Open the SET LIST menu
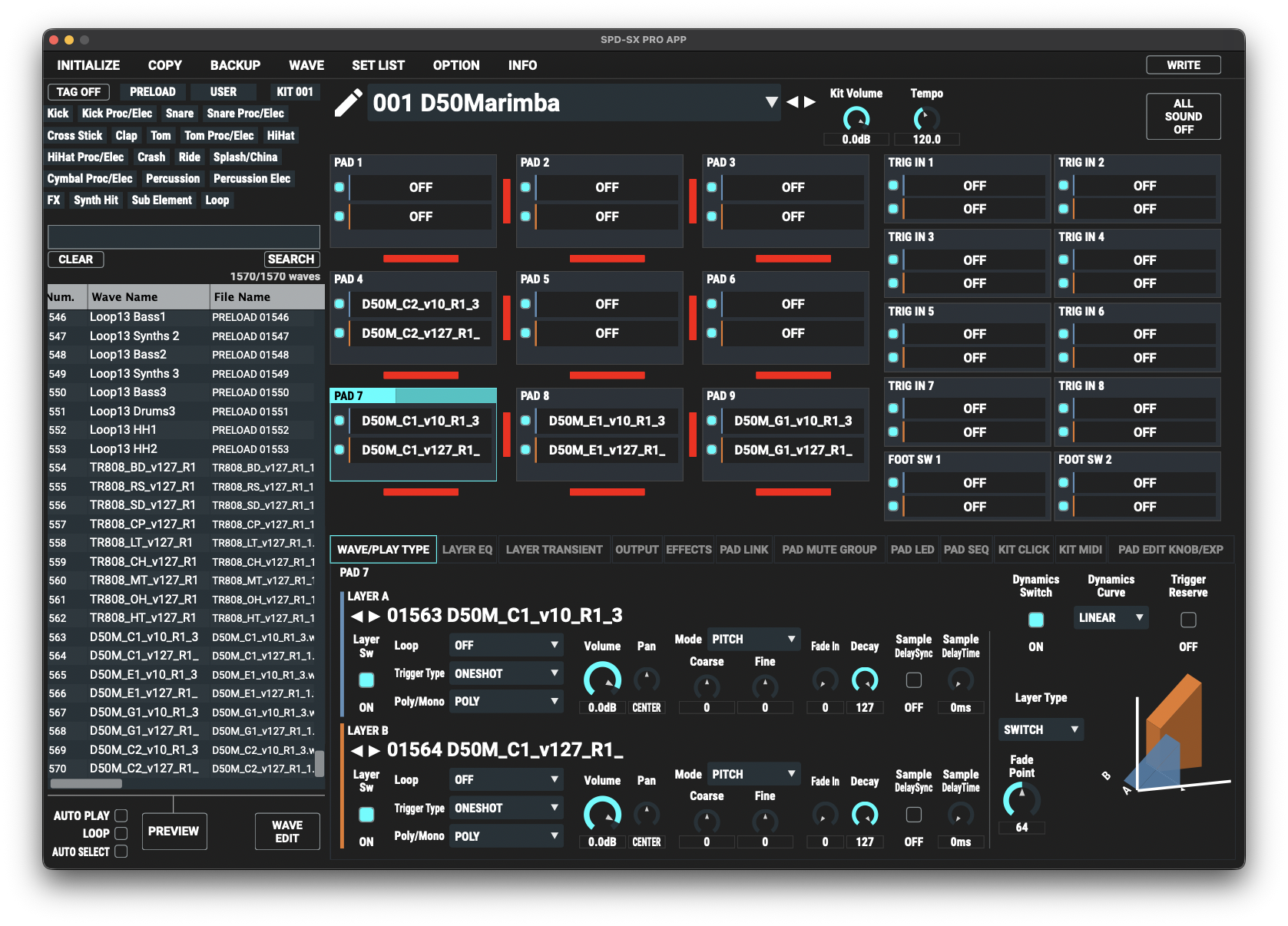The width and height of the screenshot is (1288, 926). (x=378, y=65)
